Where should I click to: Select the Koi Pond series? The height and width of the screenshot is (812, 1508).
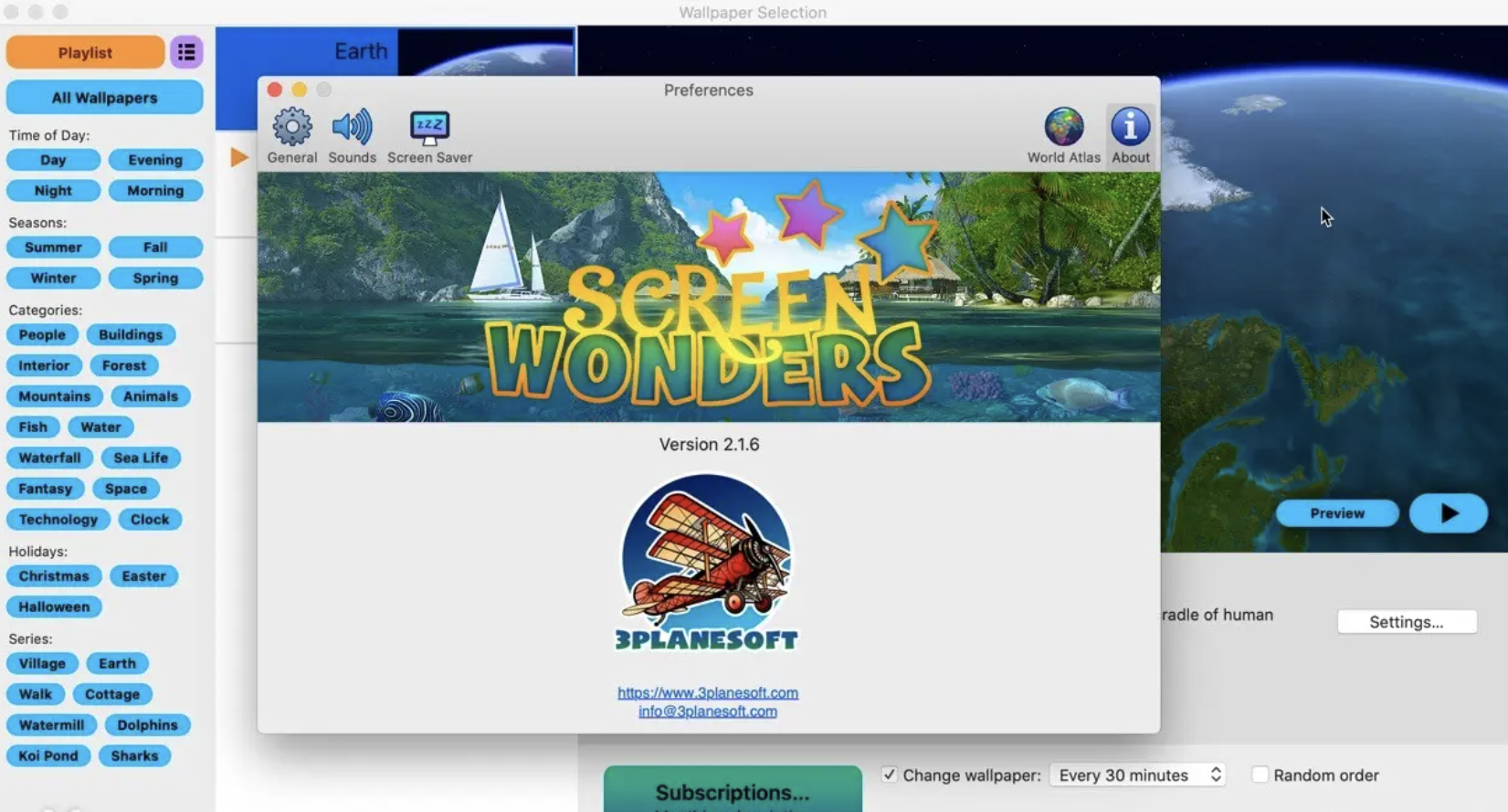48,756
